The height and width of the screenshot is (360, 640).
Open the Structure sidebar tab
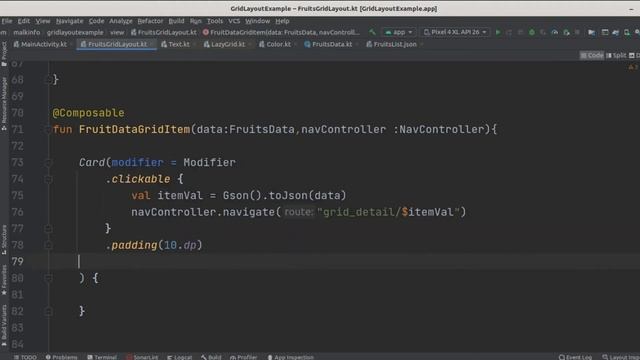click(x=4, y=240)
